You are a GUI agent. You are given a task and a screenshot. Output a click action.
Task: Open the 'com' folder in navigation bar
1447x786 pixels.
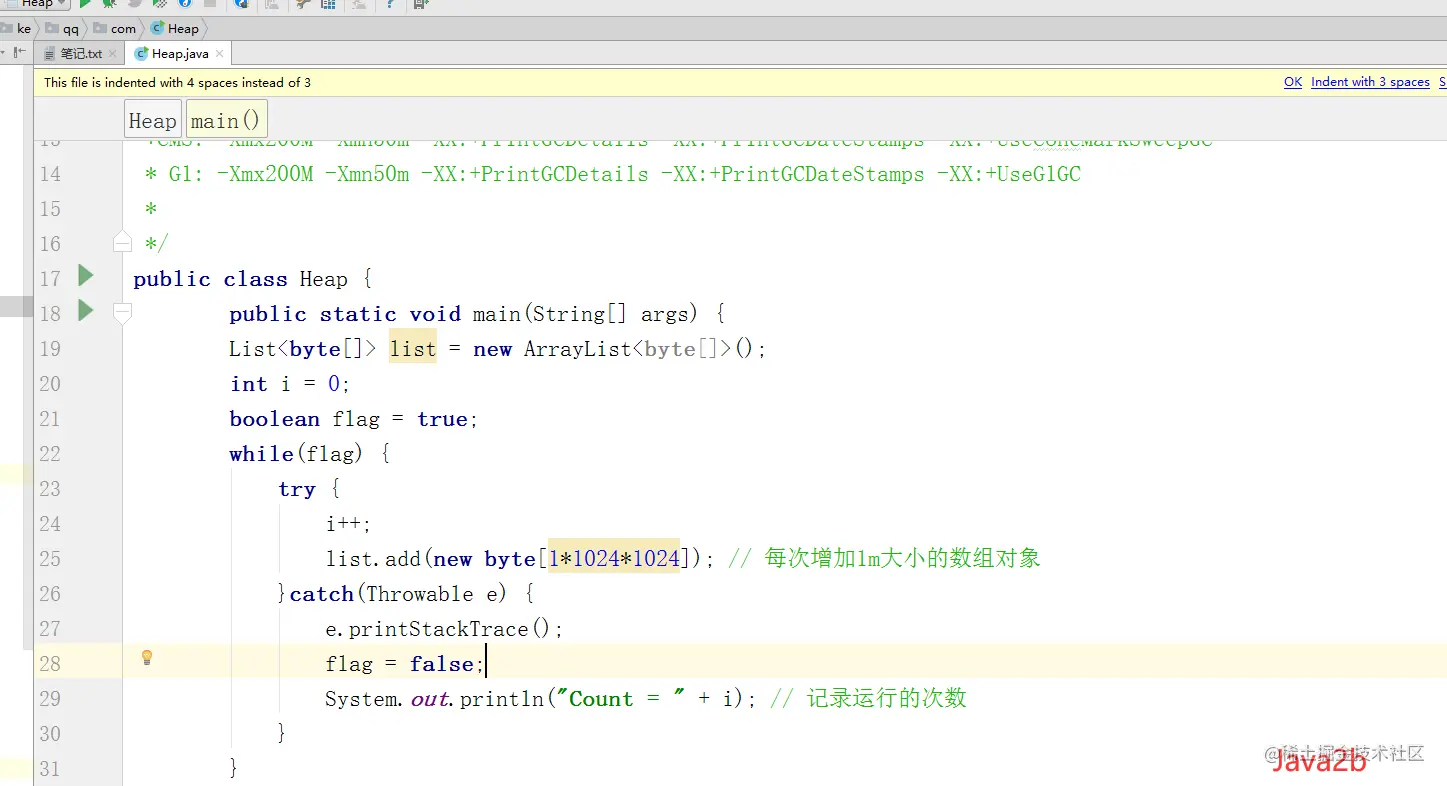tap(116, 29)
